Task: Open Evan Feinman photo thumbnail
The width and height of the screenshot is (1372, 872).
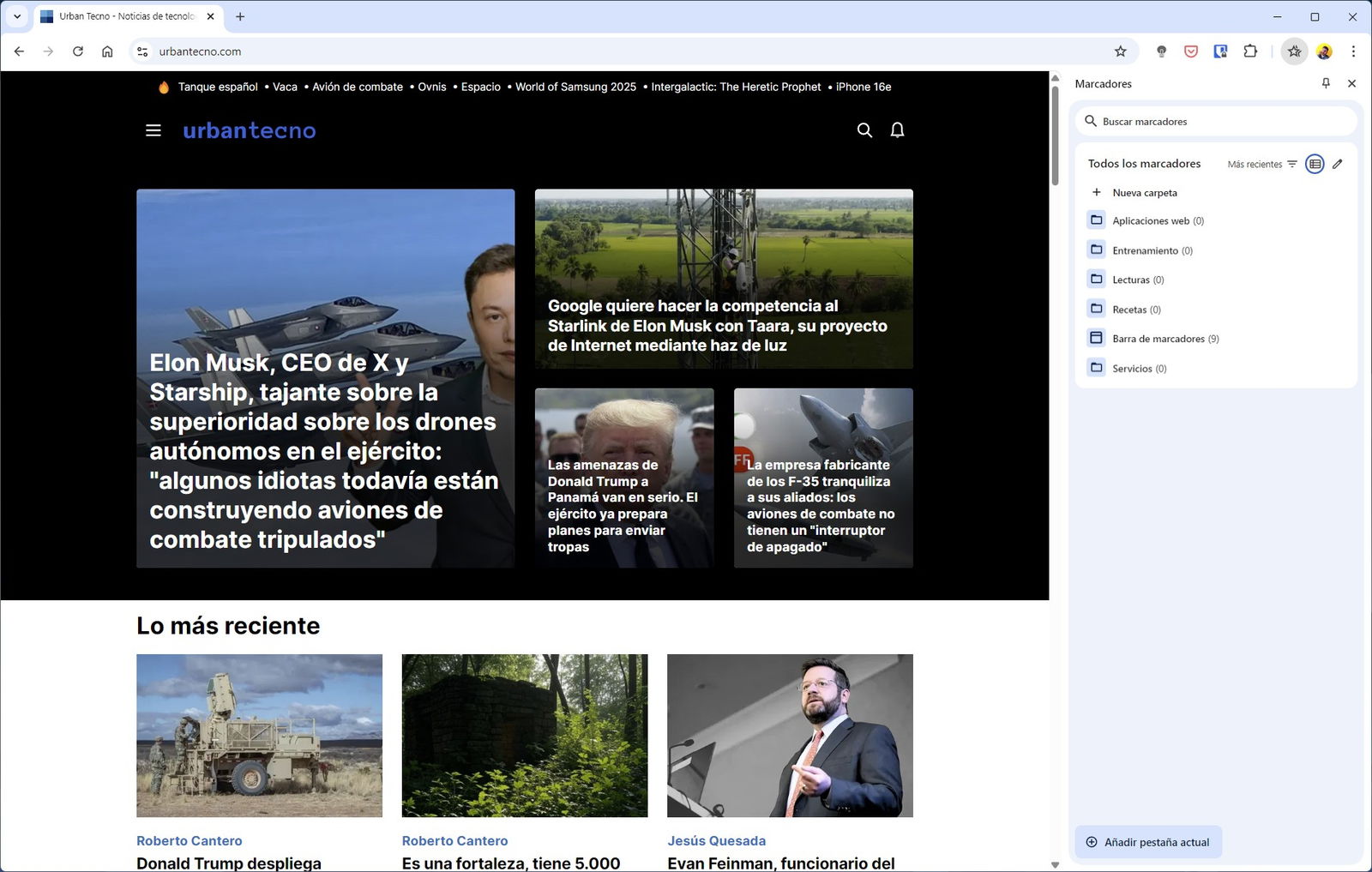Action: (790, 736)
